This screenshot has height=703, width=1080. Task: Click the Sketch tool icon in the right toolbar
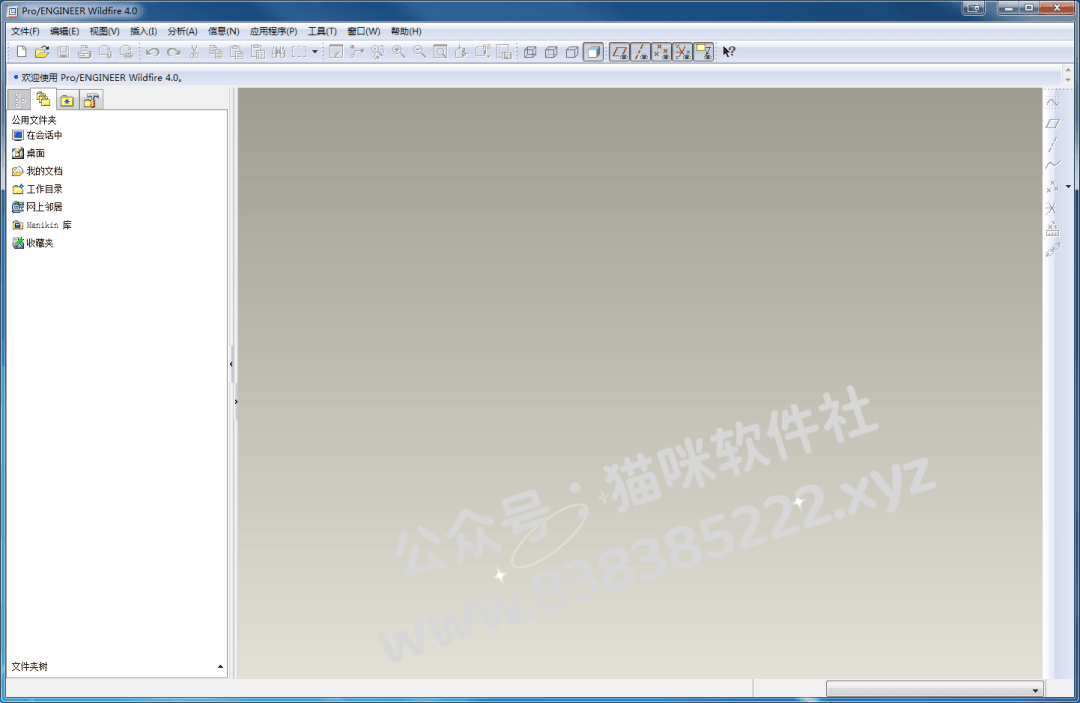click(1052, 103)
